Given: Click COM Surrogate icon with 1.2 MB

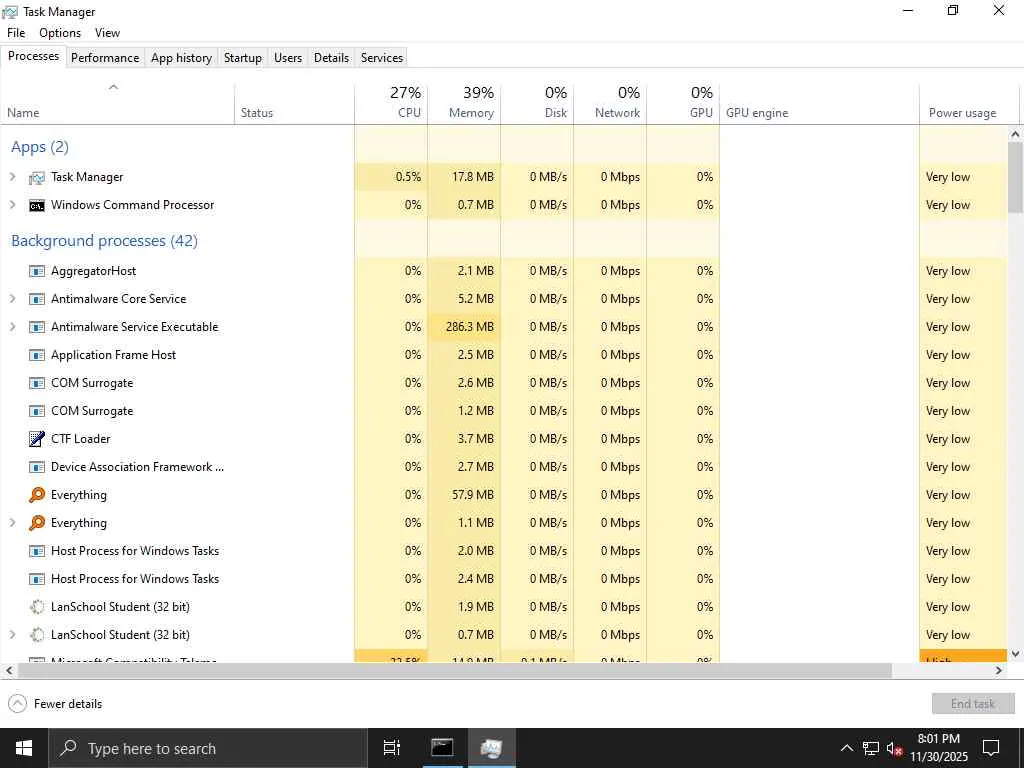Looking at the screenshot, I should click(x=37, y=411).
